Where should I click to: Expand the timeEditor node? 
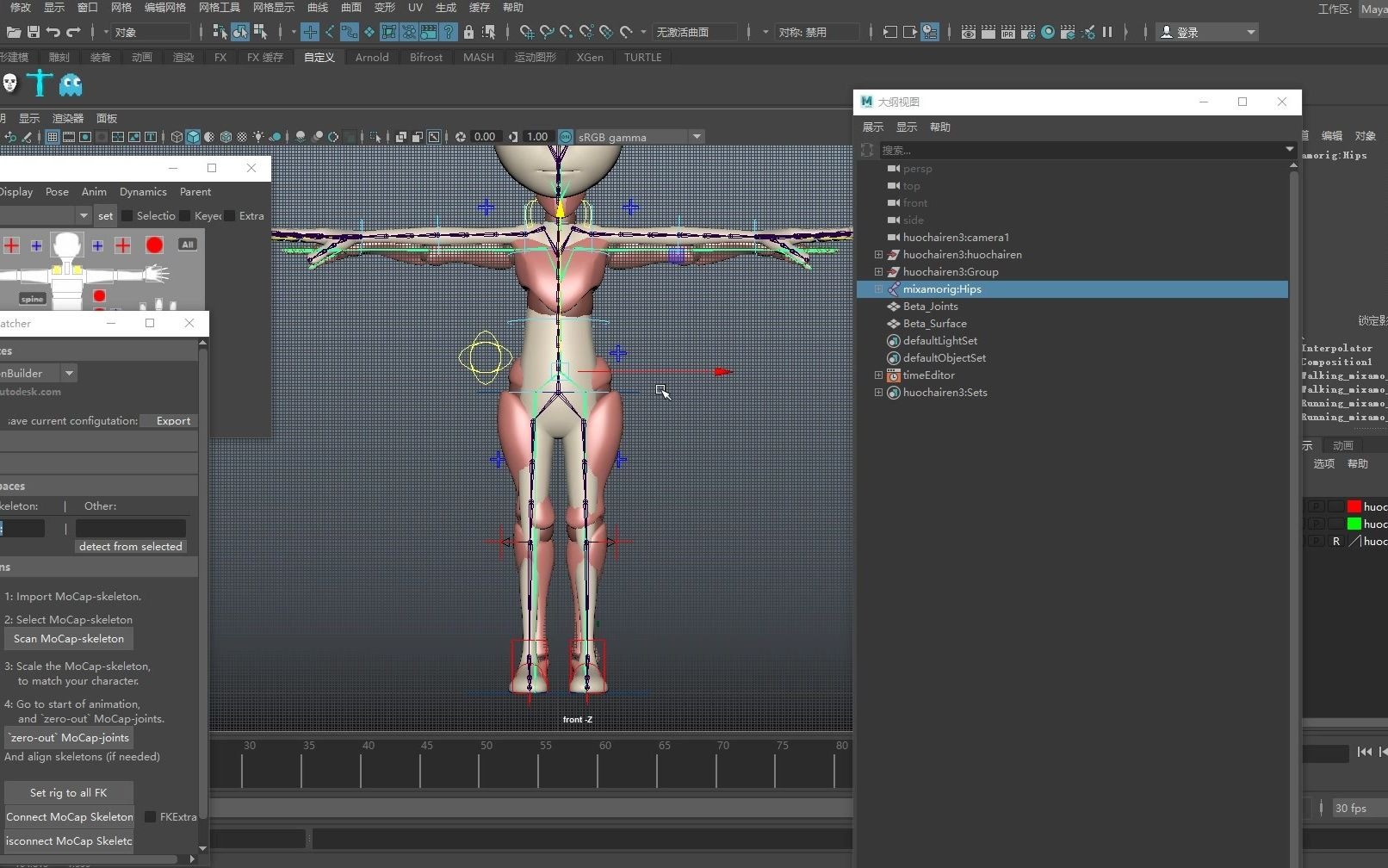tap(878, 375)
